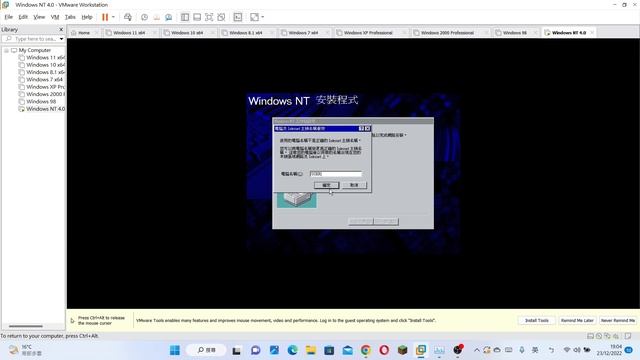Click the Enter Full Screen toolbar icon
Image resolution: width=640 pixels, height=360 pixels.
(209, 17)
